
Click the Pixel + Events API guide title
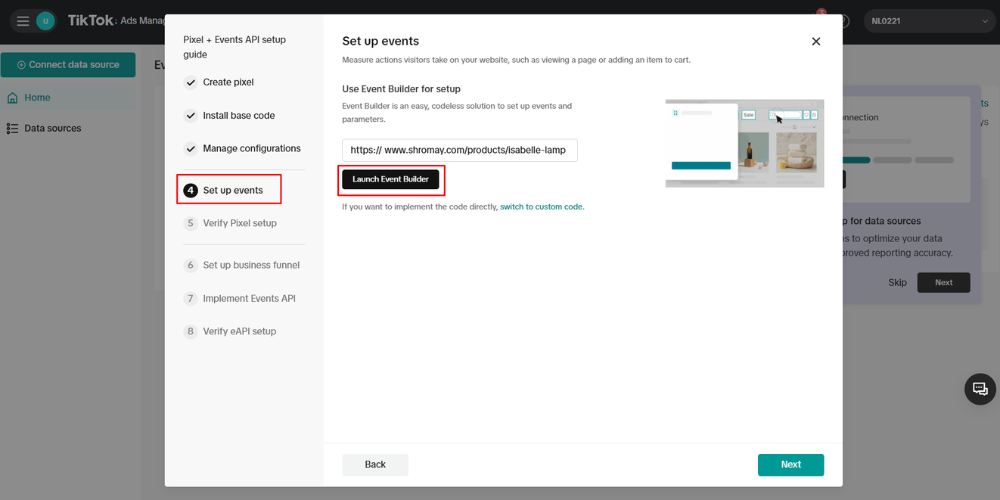[235, 47]
